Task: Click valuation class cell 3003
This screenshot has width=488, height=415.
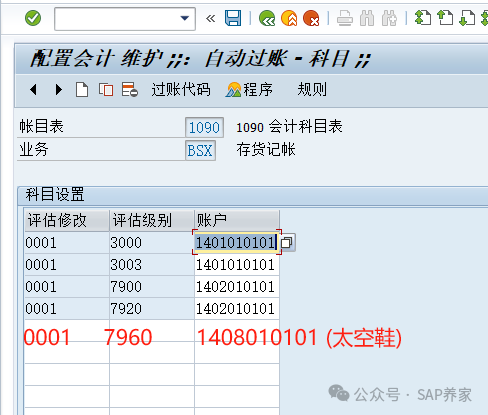Action: [x=152, y=265]
